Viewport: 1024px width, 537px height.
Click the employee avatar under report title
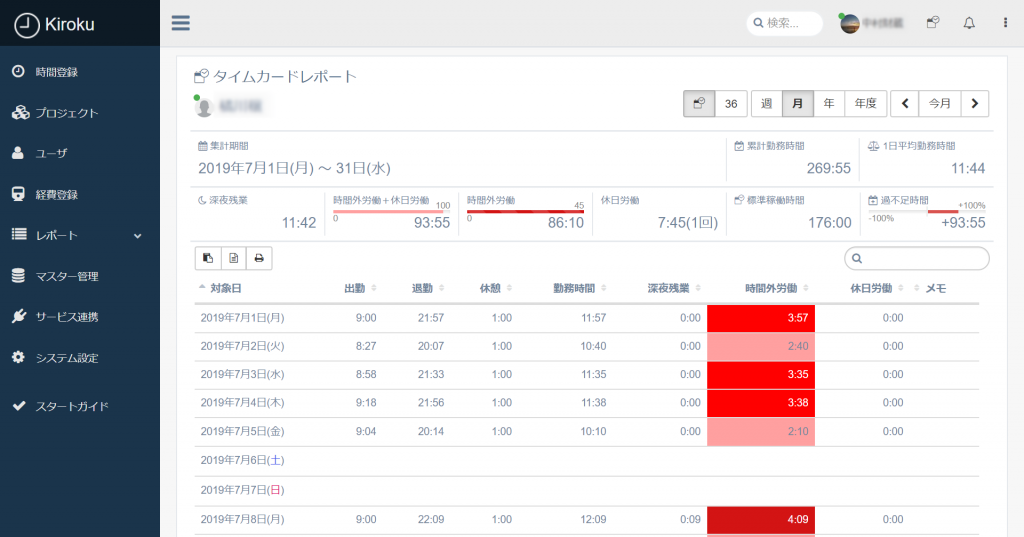click(x=204, y=107)
